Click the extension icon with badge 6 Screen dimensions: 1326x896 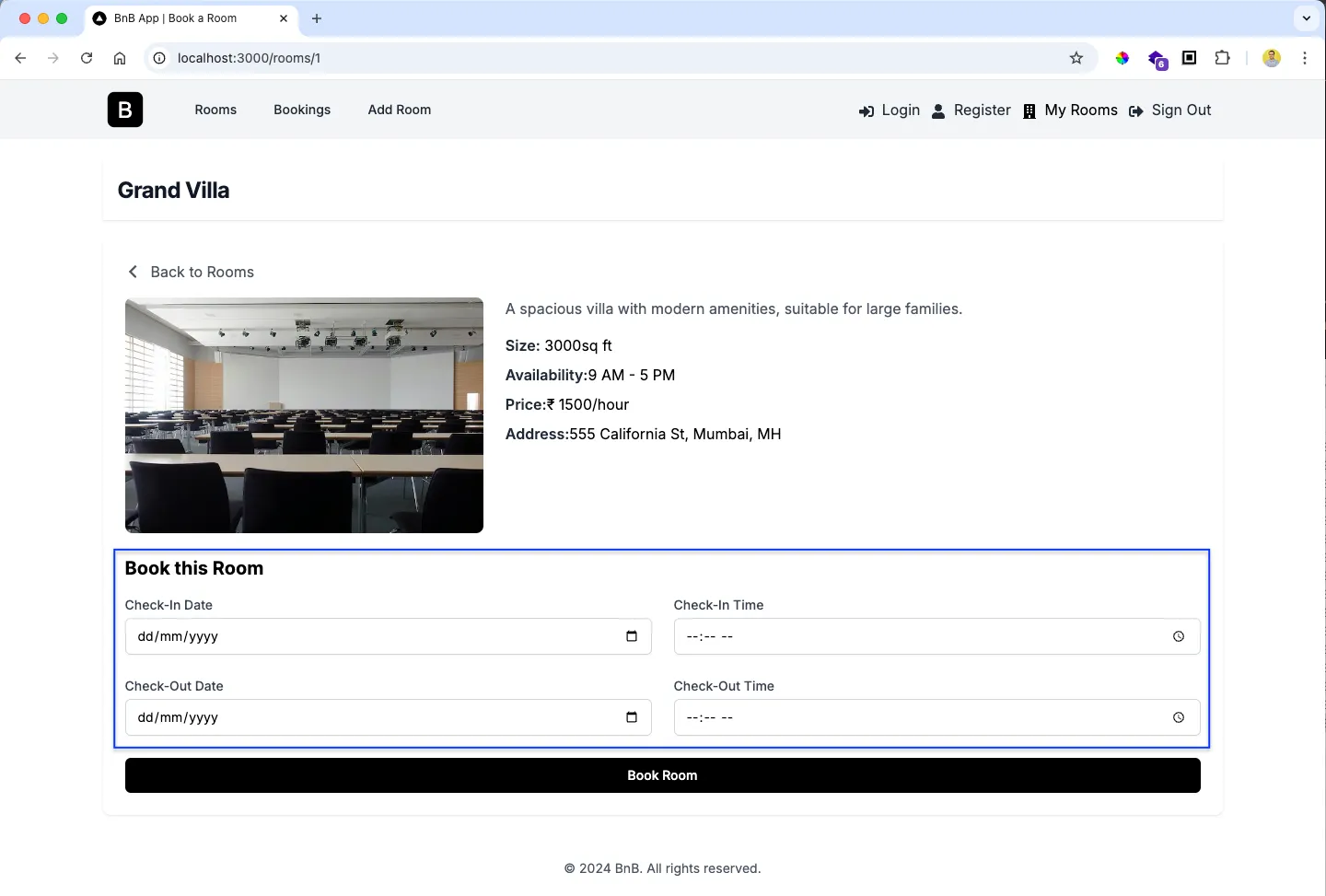1157,60
